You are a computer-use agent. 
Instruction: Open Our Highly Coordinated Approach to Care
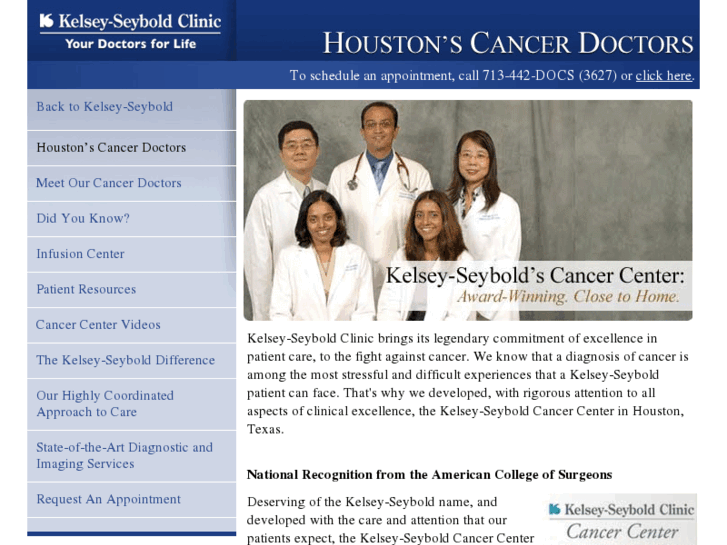coord(105,404)
